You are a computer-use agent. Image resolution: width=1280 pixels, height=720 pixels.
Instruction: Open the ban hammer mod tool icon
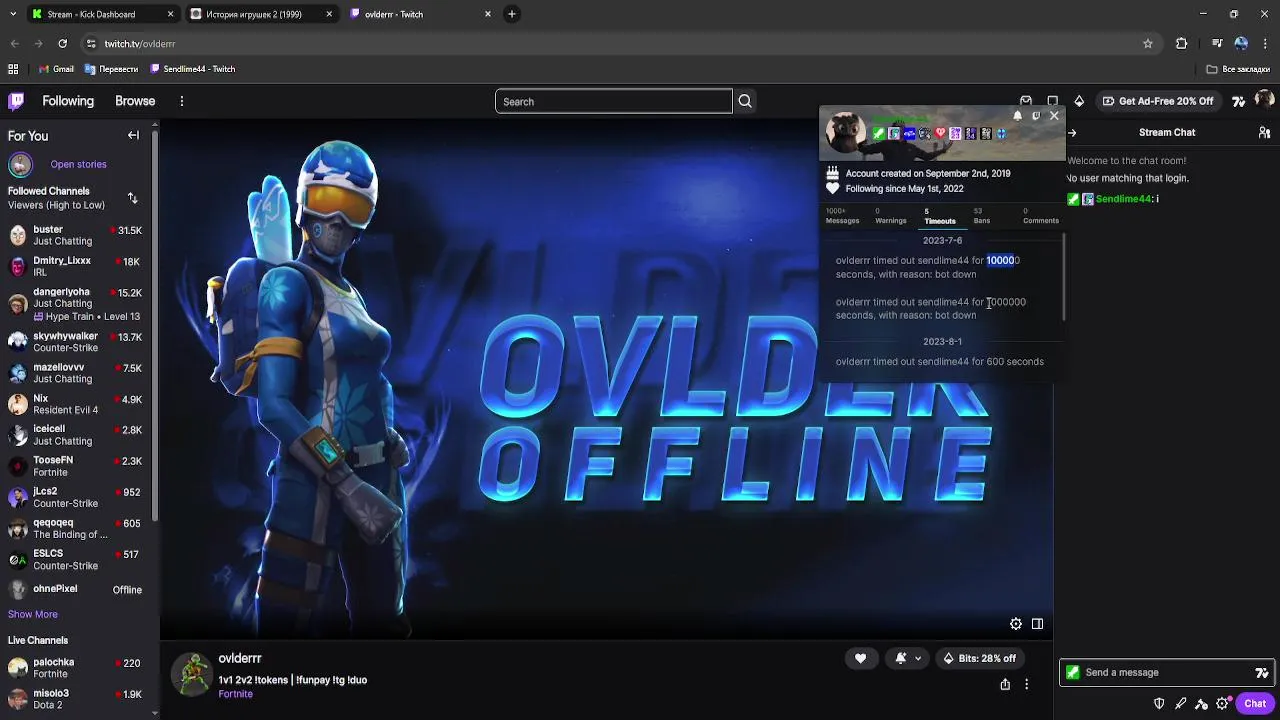tap(1202, 704)
